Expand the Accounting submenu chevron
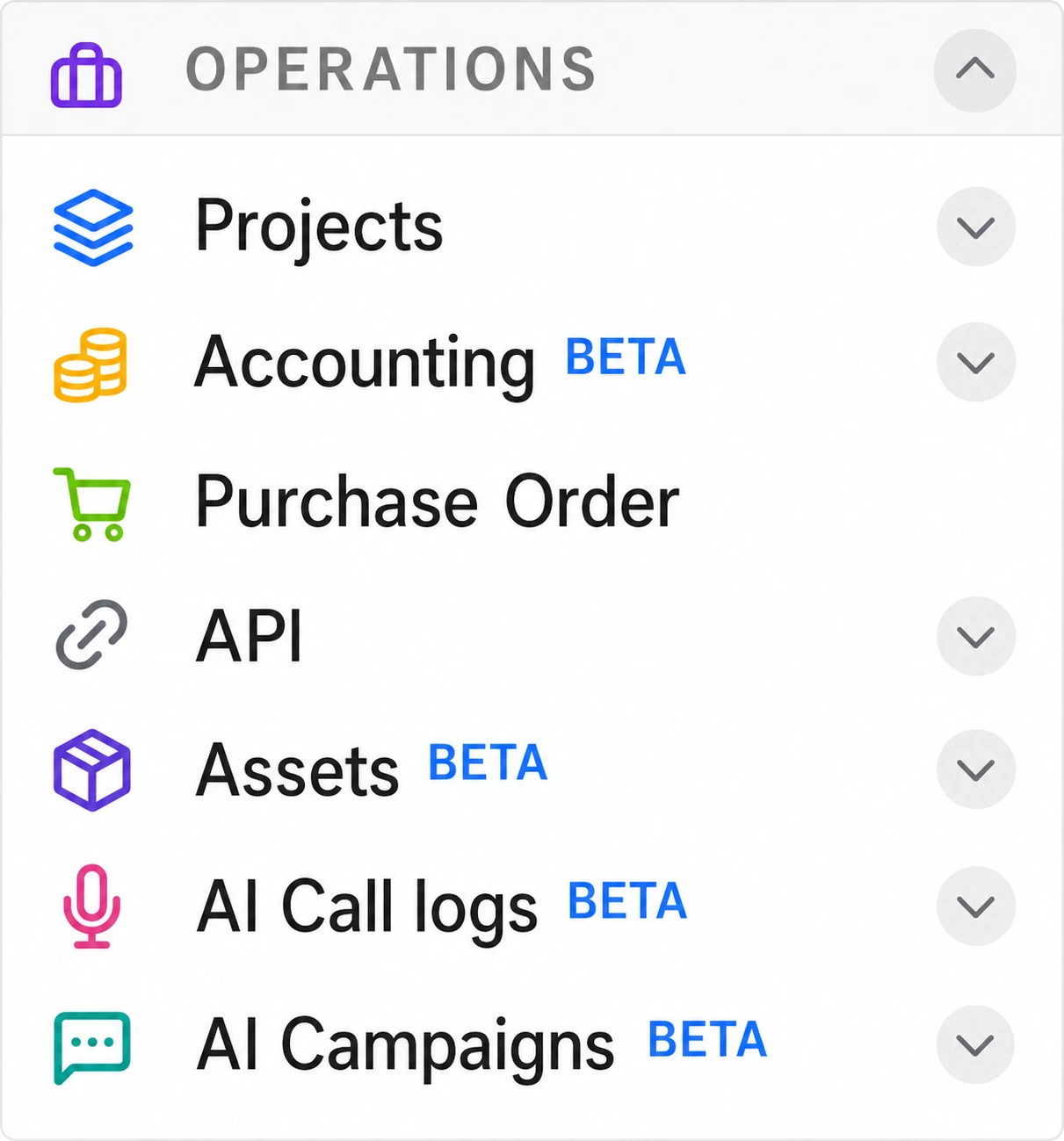The height and width of the screenshot is (1141, 1064). click(975, 362)
